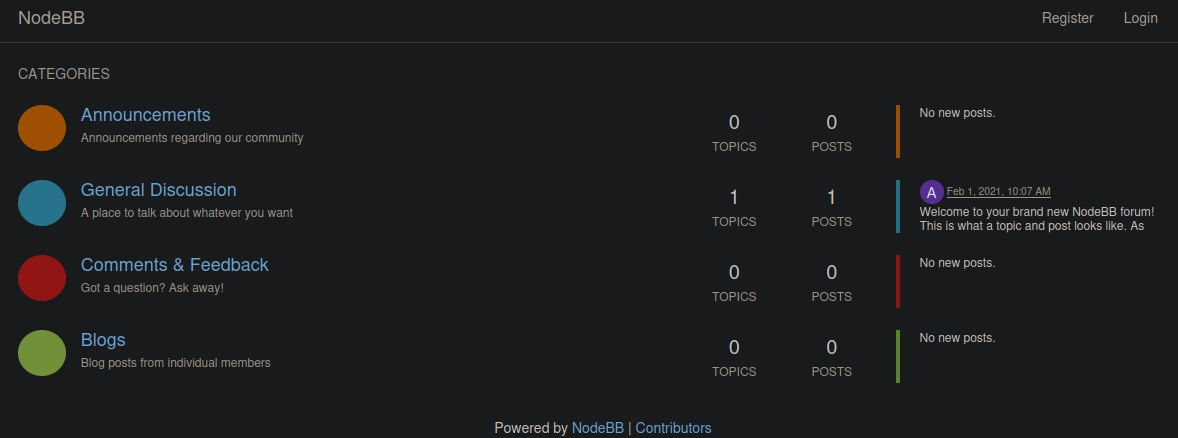Open the 'Welcome to your brand new NodeBB' post preview
Image resolution: width=1178 pixels, height=438 pixels.
pos(1036,219)
